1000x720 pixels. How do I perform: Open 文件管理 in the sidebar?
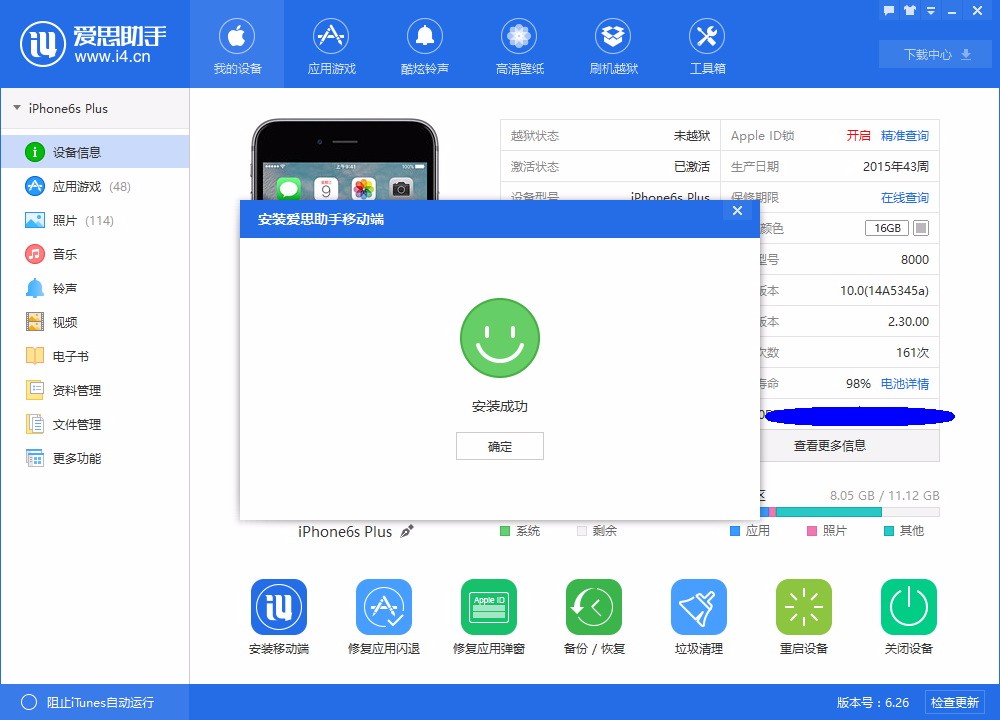pos(95,424)
